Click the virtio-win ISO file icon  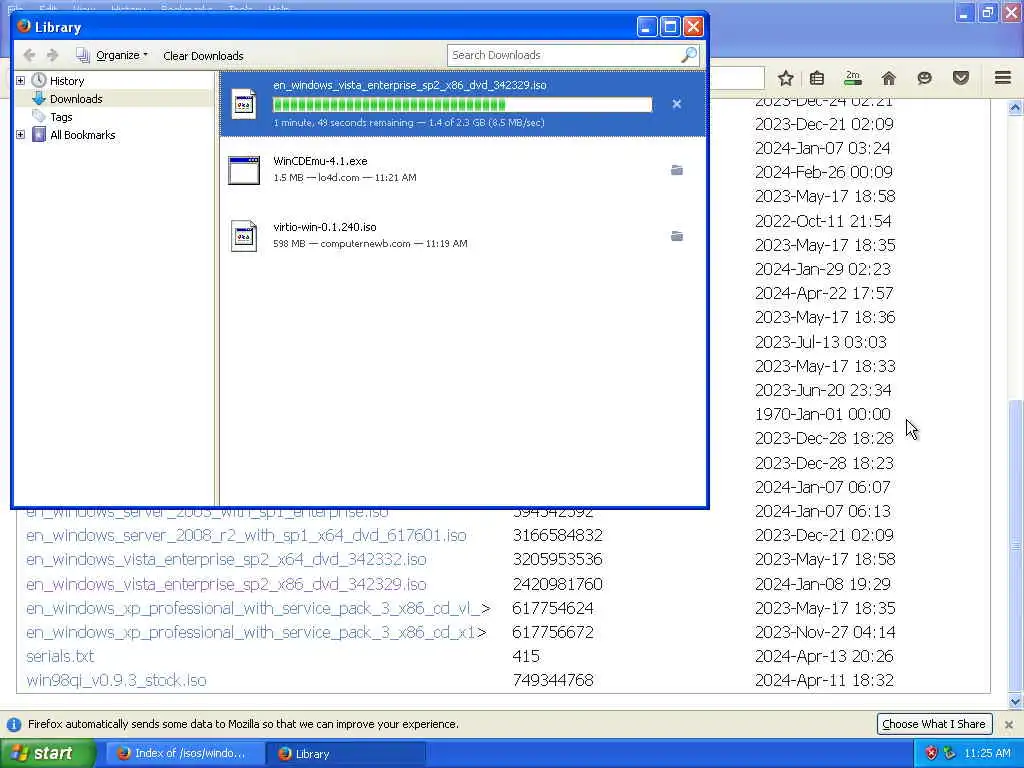tap(244, 236)
